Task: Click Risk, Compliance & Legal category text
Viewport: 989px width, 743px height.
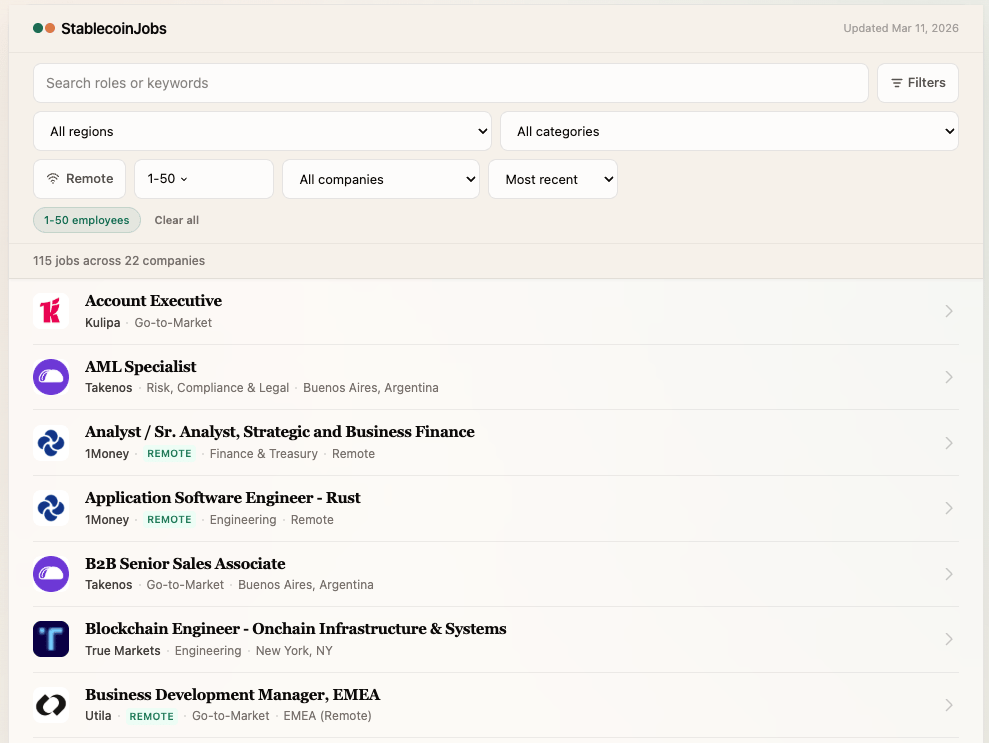Action: coord(218,388)
